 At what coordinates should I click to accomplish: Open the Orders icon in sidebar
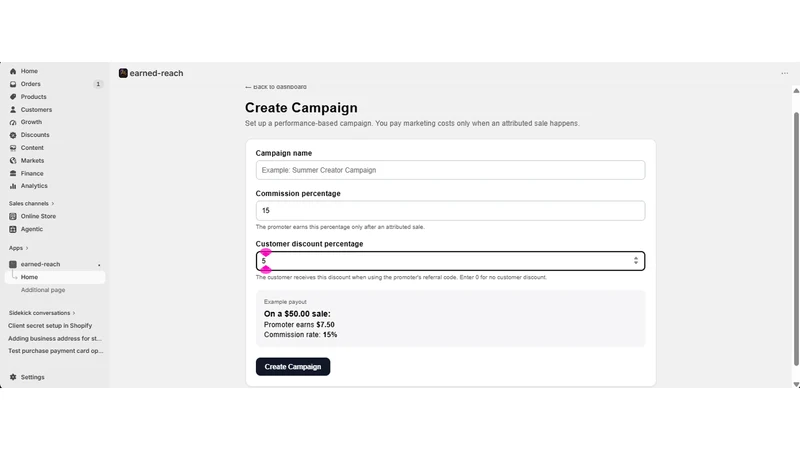(13, 84)
